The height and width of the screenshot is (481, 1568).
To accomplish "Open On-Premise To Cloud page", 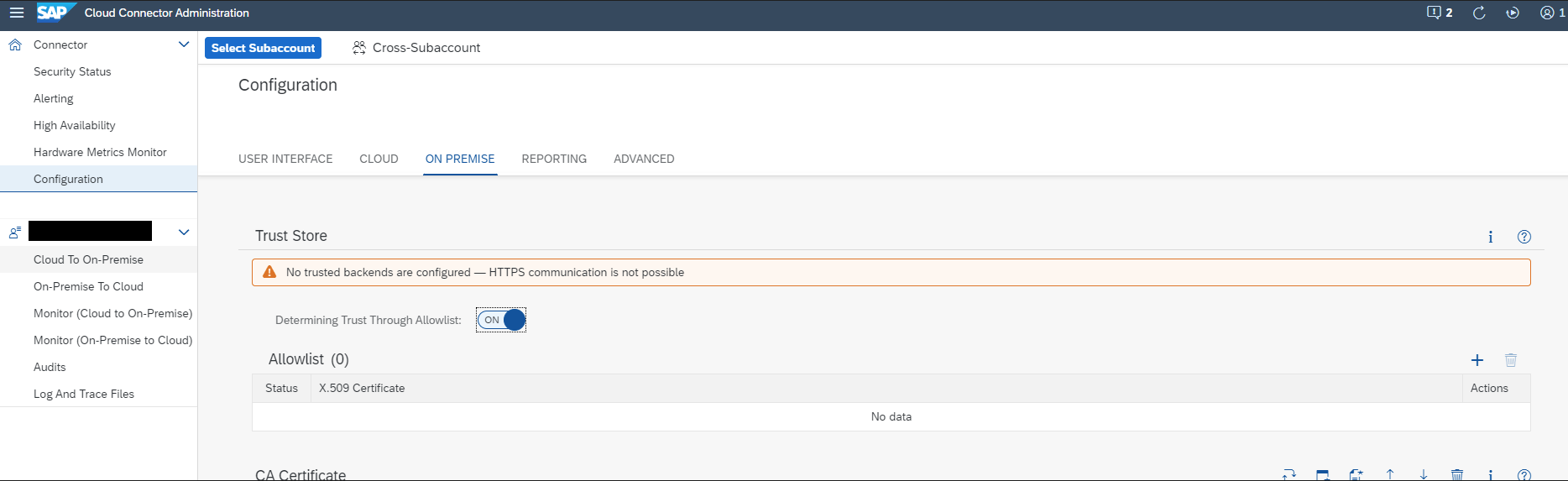I will 98,286.
